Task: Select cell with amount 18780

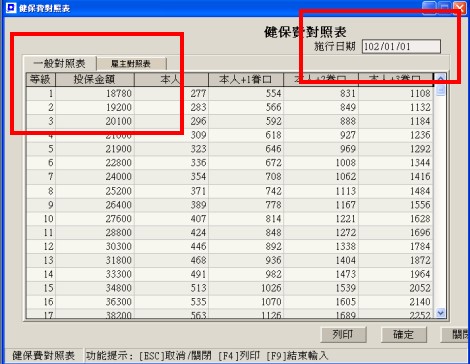Action: pos(95,93)
